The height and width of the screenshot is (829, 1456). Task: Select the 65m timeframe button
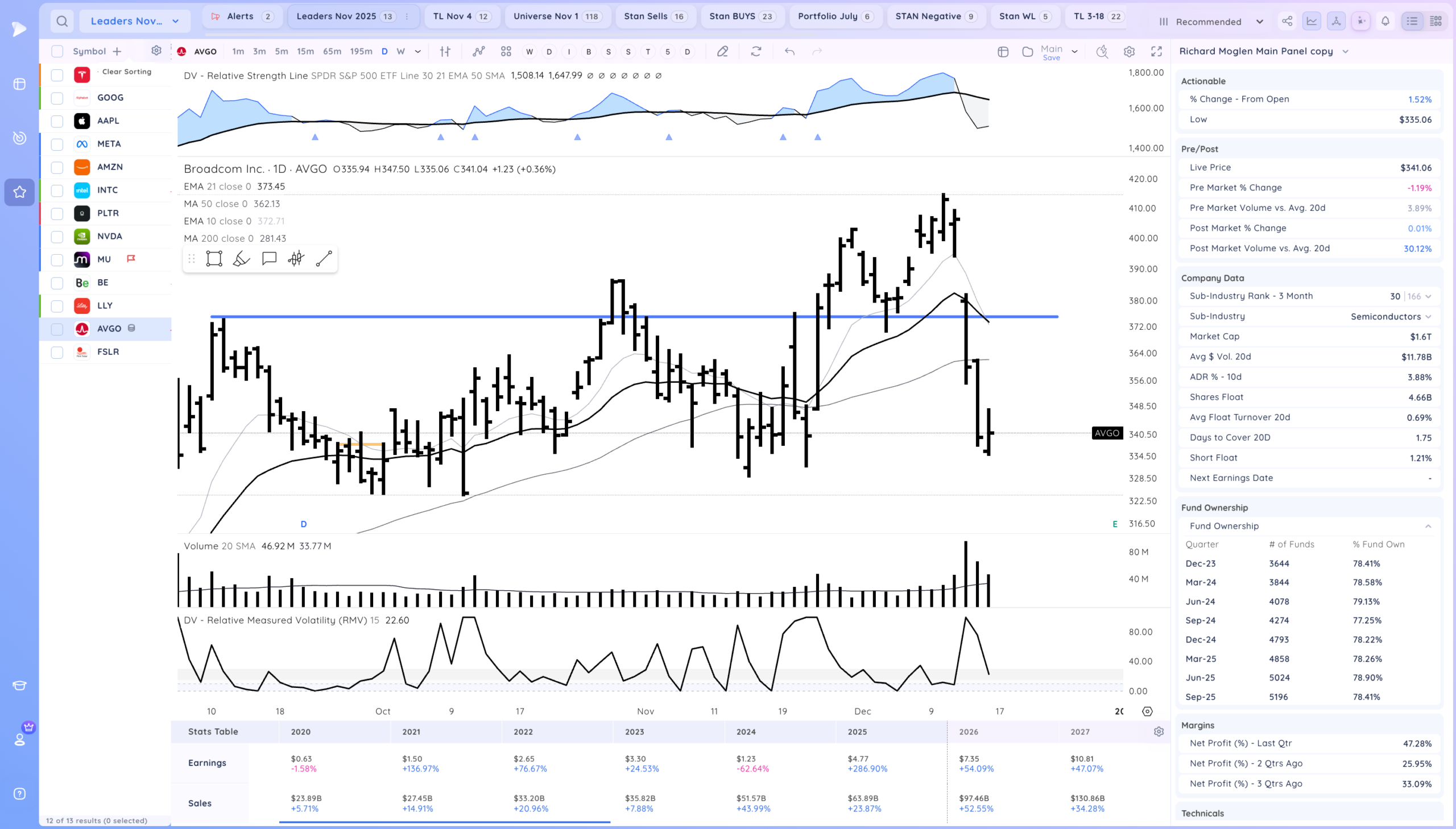[332, 51]
